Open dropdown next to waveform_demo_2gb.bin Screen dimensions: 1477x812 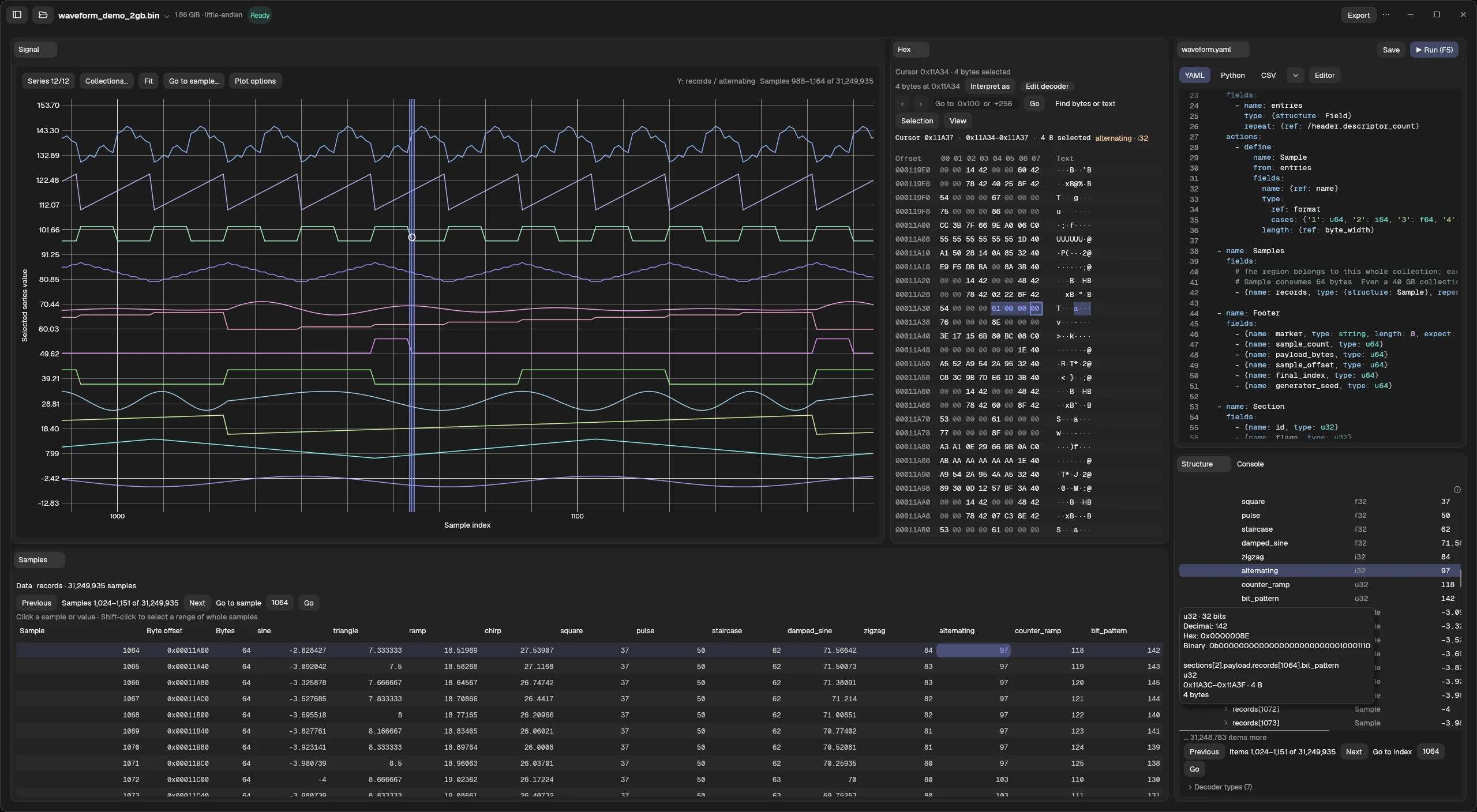point(167,16)
